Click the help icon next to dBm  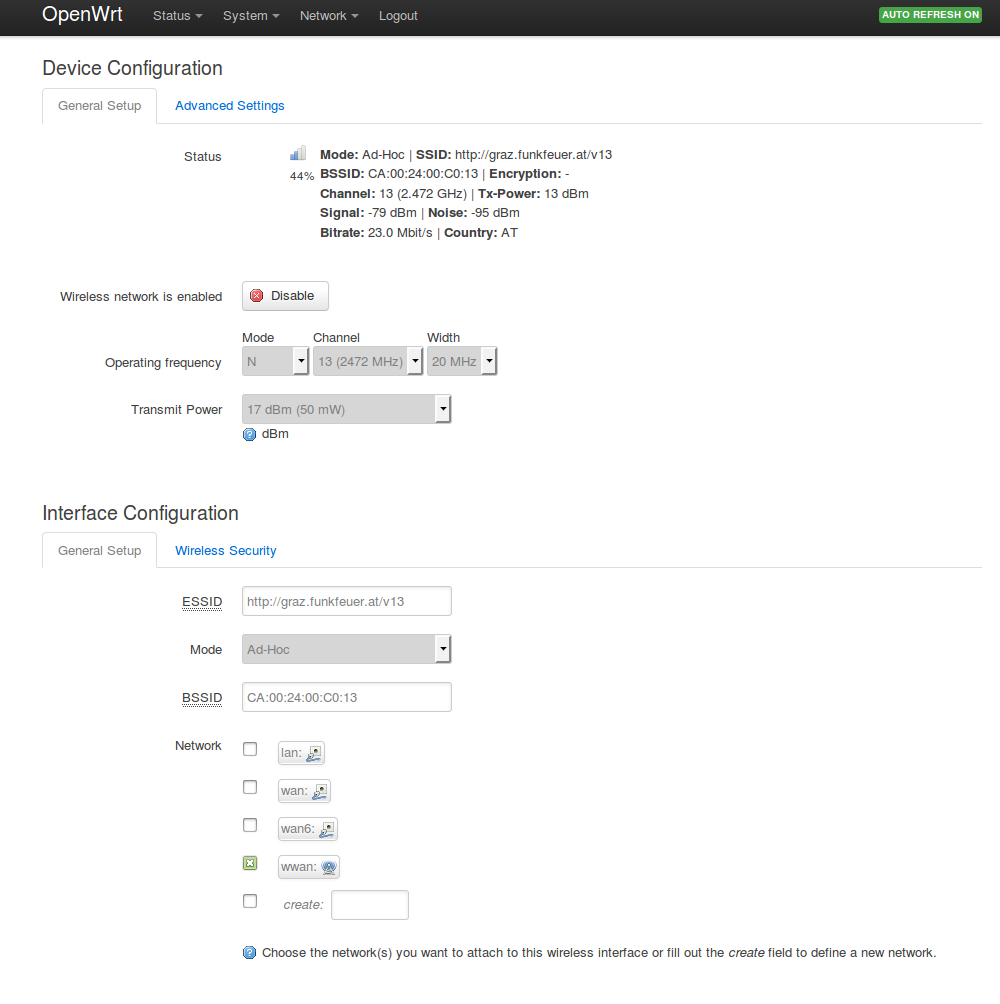click(x=250, y=434)
